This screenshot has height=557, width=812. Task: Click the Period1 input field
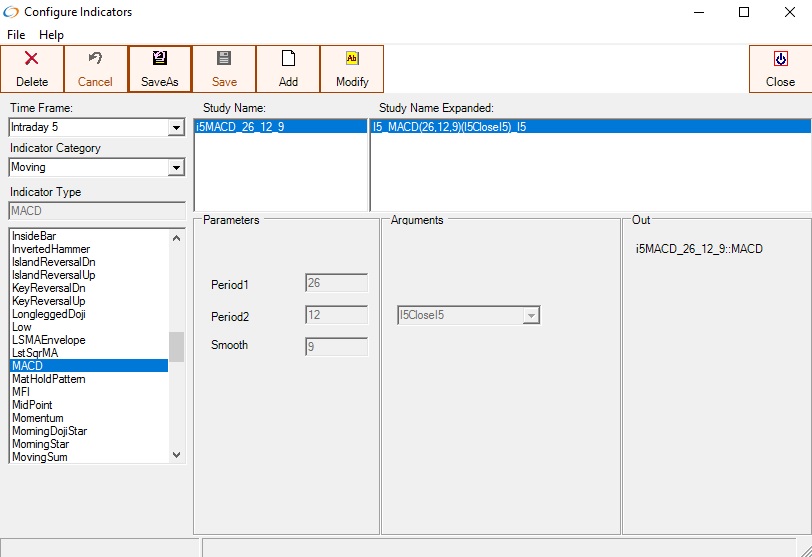336,284
